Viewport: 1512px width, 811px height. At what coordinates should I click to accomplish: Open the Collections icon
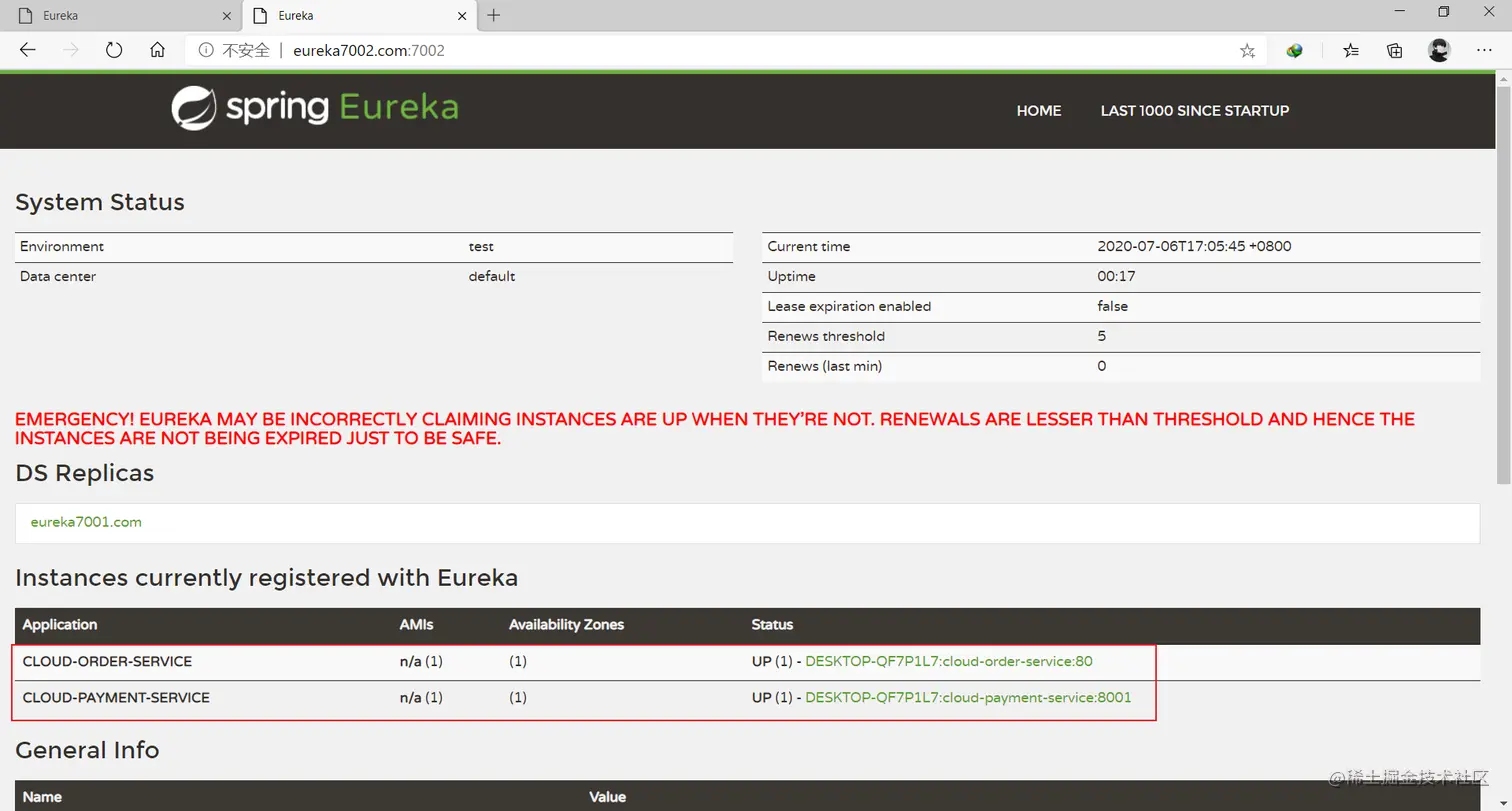1395,50
